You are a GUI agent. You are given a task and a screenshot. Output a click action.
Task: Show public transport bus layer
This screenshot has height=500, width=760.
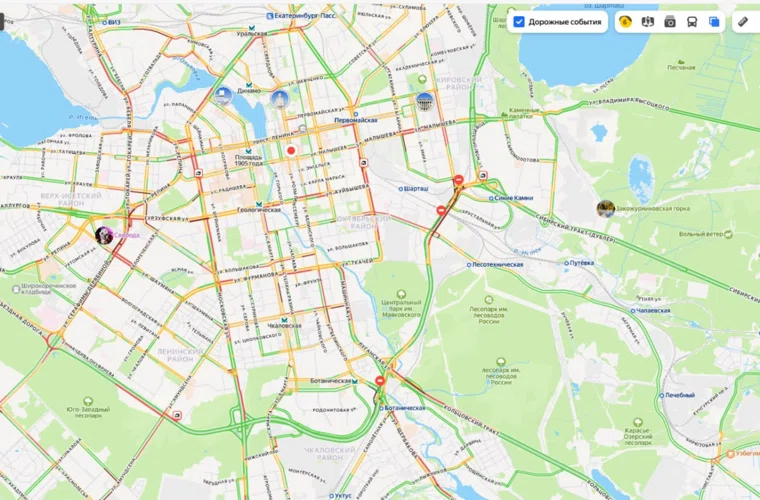pyautogui.click(x=692, y=22)
